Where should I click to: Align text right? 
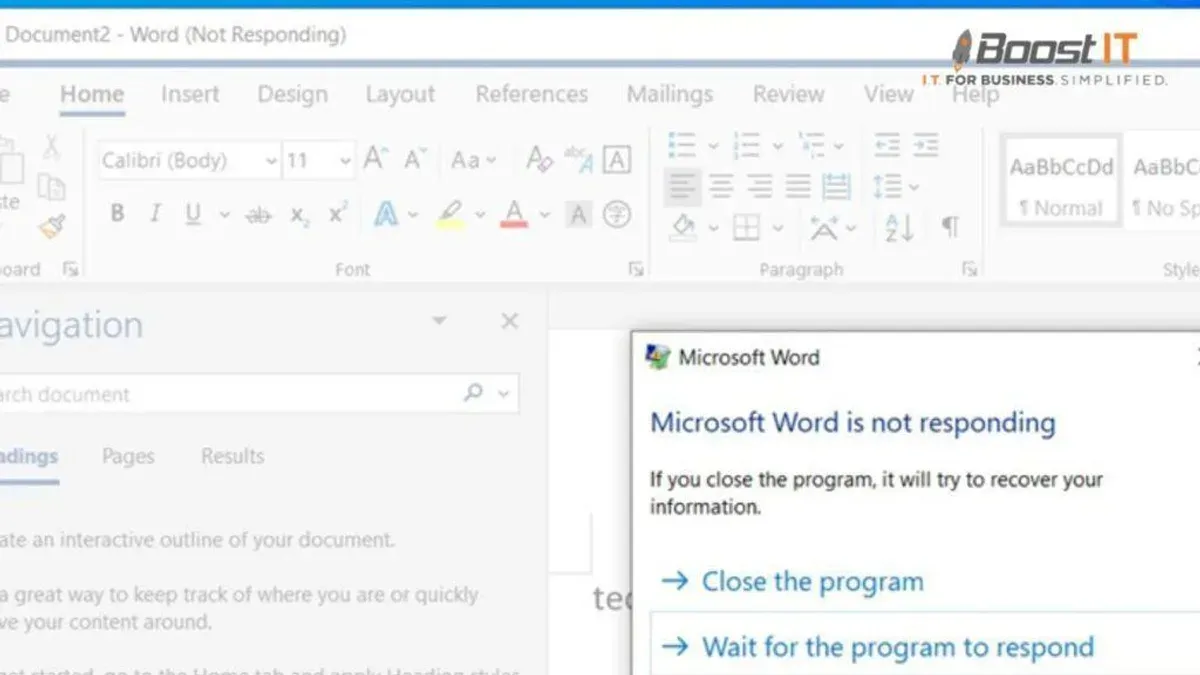759,186
